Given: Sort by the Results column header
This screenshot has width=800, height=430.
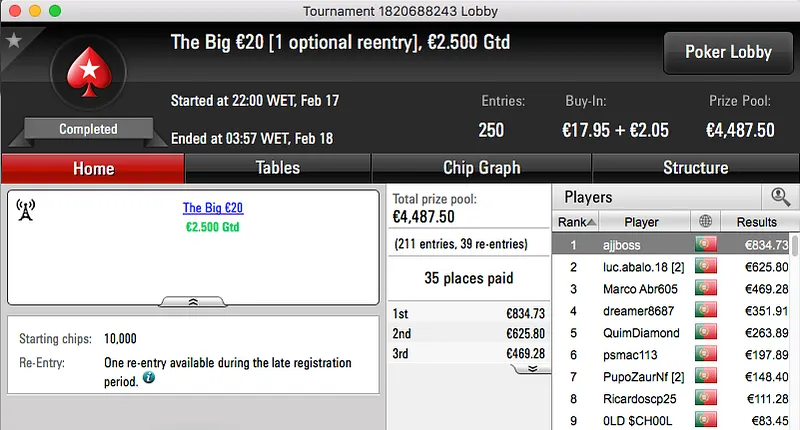Looking at the screenshot, I should (756, 221).
